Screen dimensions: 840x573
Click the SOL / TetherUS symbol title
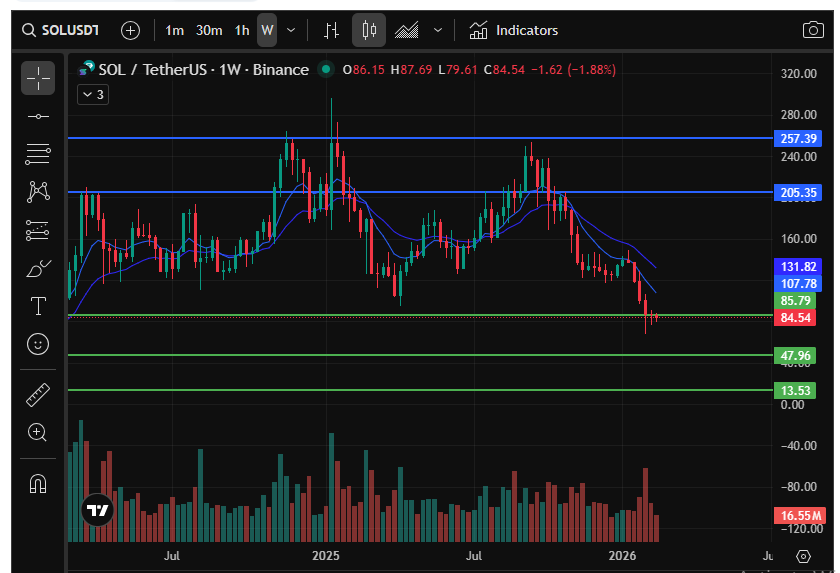(x=204, y=70)
